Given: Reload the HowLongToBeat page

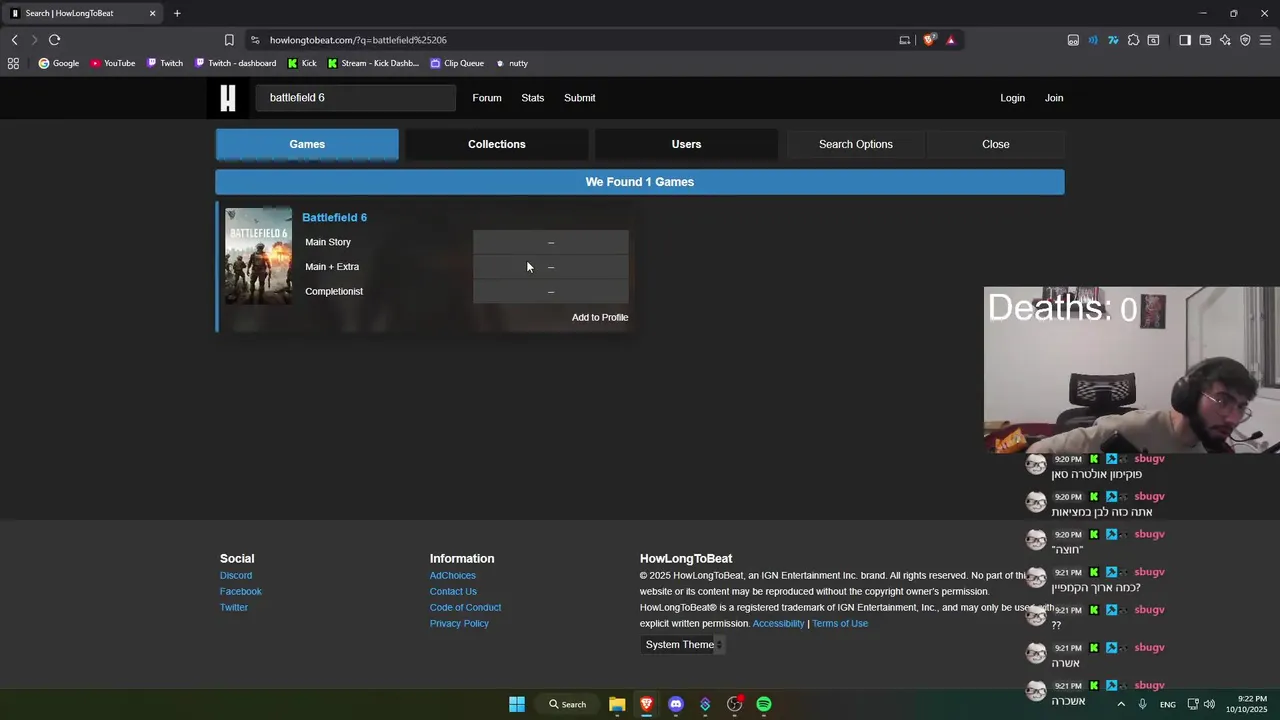Looking at the screenshot, I should (54, 40).
